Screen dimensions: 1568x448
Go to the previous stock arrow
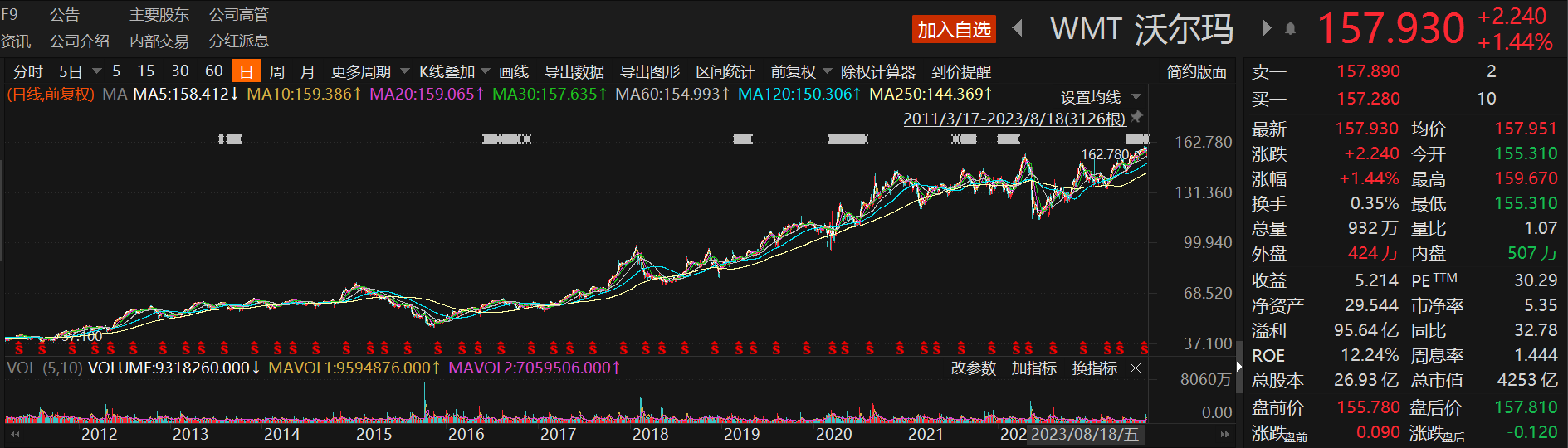[x=1018, y=28]
